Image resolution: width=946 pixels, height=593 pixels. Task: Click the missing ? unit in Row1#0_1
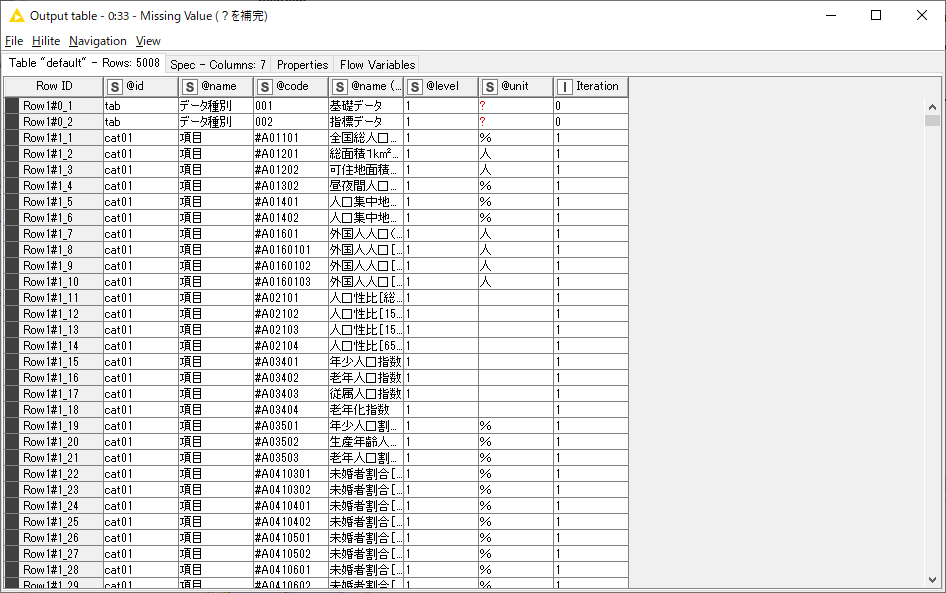coord(516,106)
